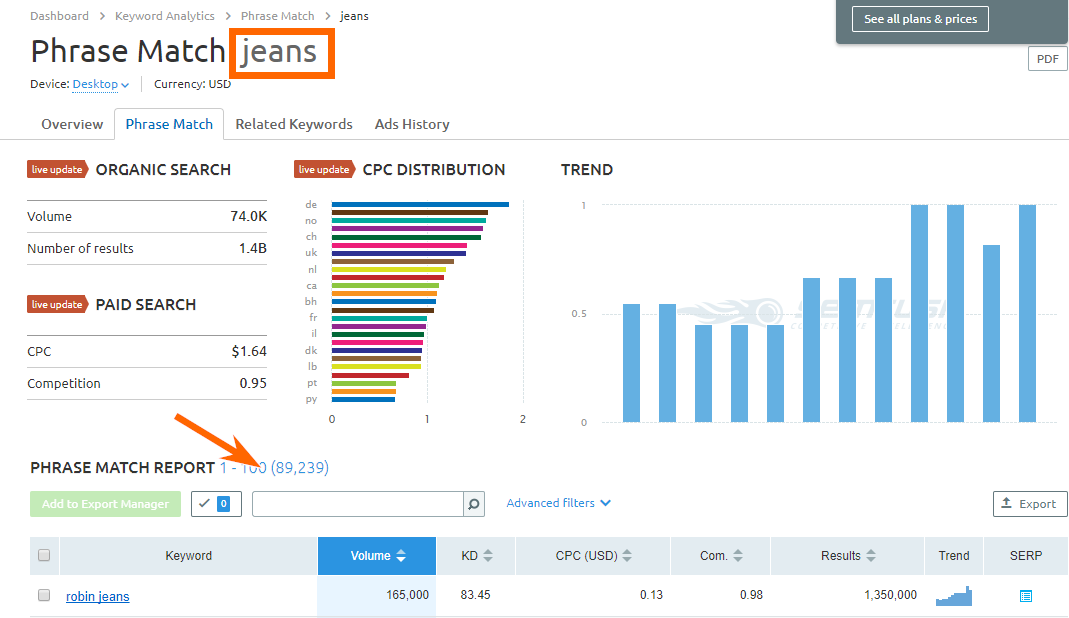Tick the select-all checkbox in table header
The height and width of the screenshot is (618, 1069).
coord(44,555)
